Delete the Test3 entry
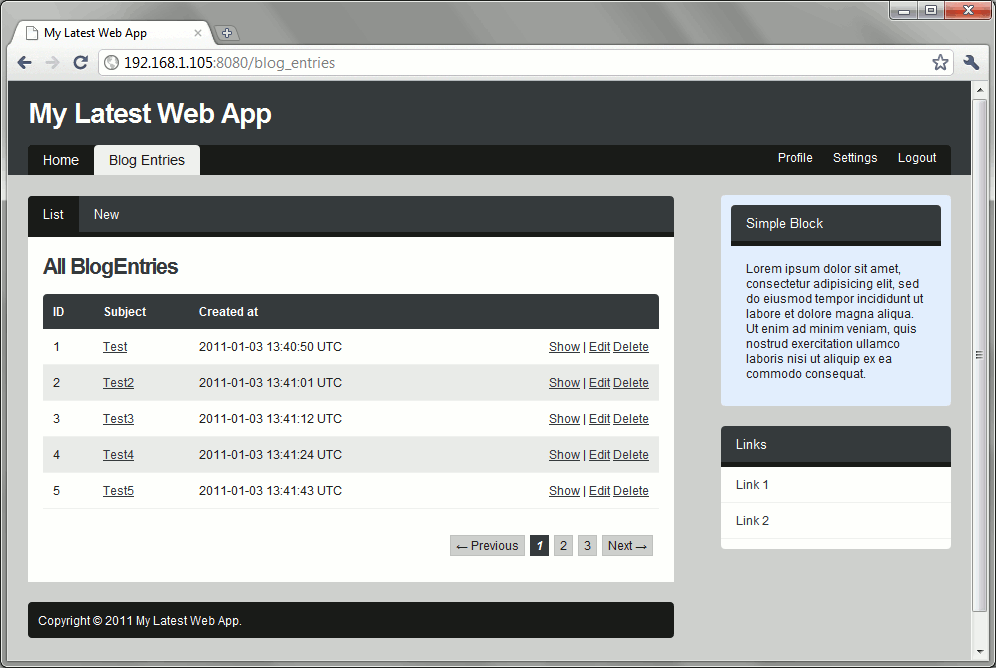 point(631,419)
